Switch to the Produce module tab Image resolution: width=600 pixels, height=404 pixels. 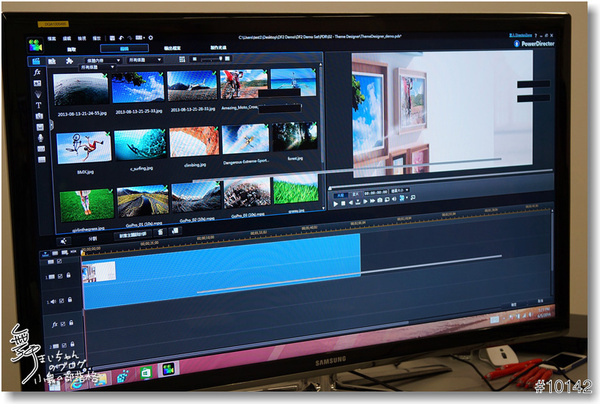click(172, 48)
